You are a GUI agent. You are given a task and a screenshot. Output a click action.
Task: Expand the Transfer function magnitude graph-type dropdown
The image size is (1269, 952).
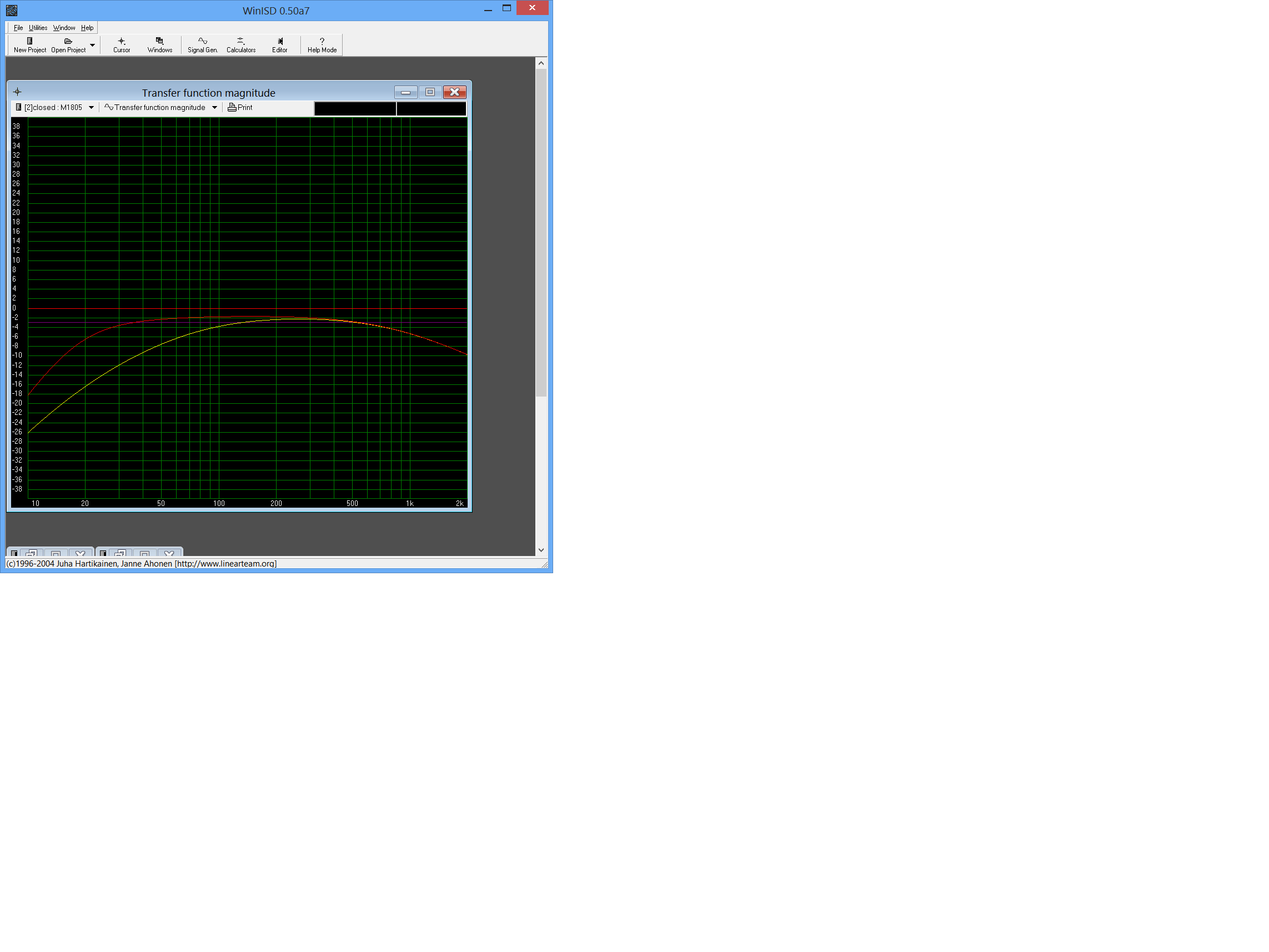[x=214, y=107]
